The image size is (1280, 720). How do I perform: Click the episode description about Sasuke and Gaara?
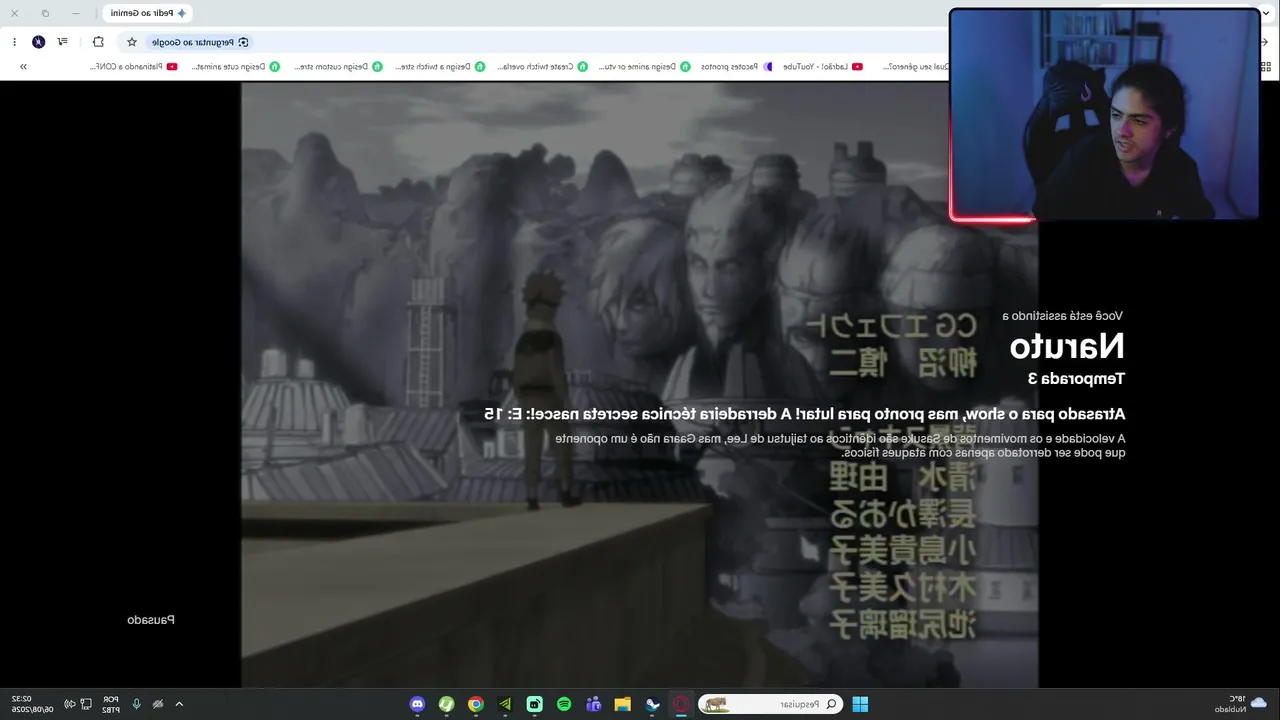click(841, 446)
